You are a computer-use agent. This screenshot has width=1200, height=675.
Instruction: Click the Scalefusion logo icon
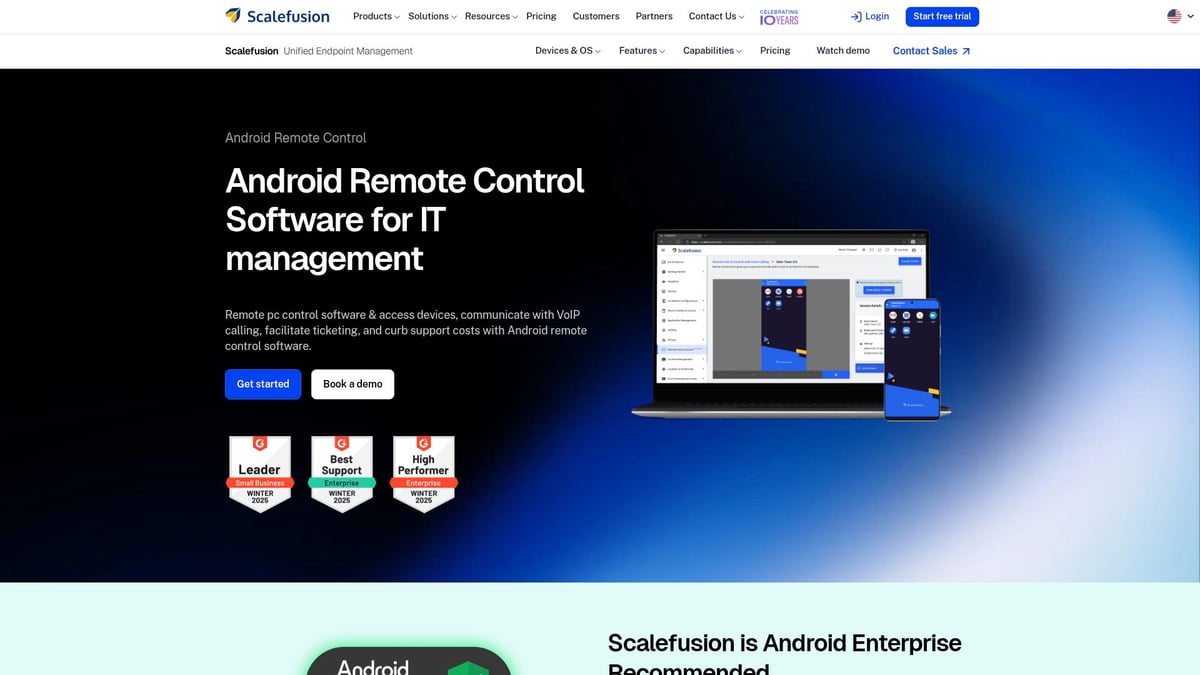click(x=232, y=16)
